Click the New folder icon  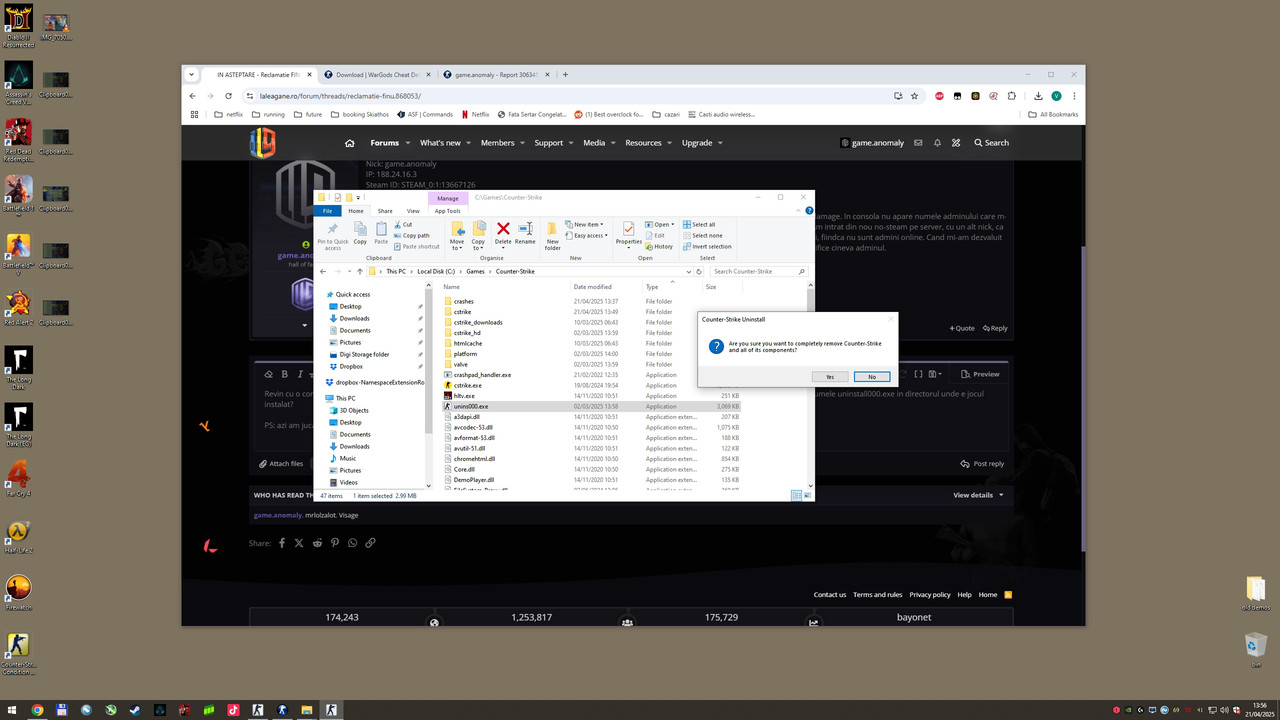pos(552,236)
